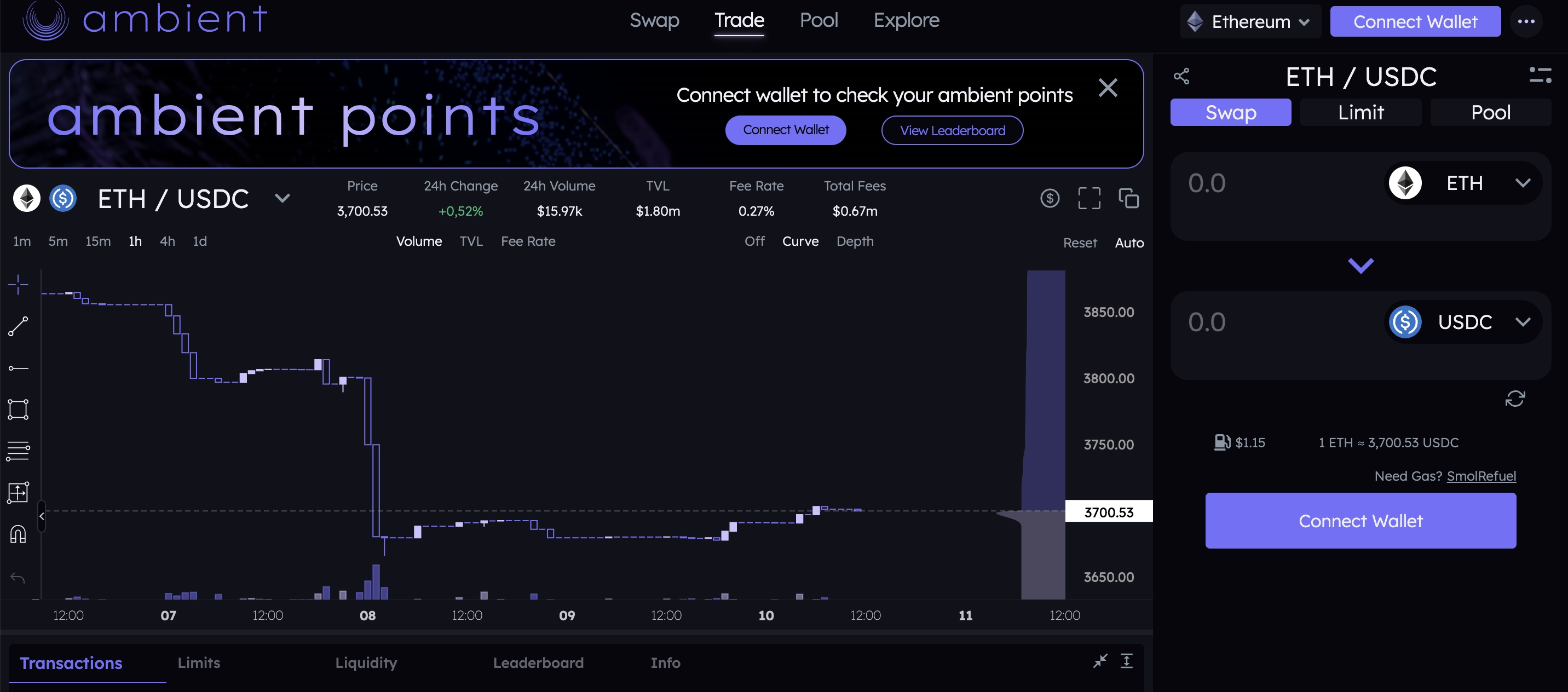The height and width of the screenshot is (692, 1568).
Task: Select the rectangle drawing tool
Action: [18, 409]
